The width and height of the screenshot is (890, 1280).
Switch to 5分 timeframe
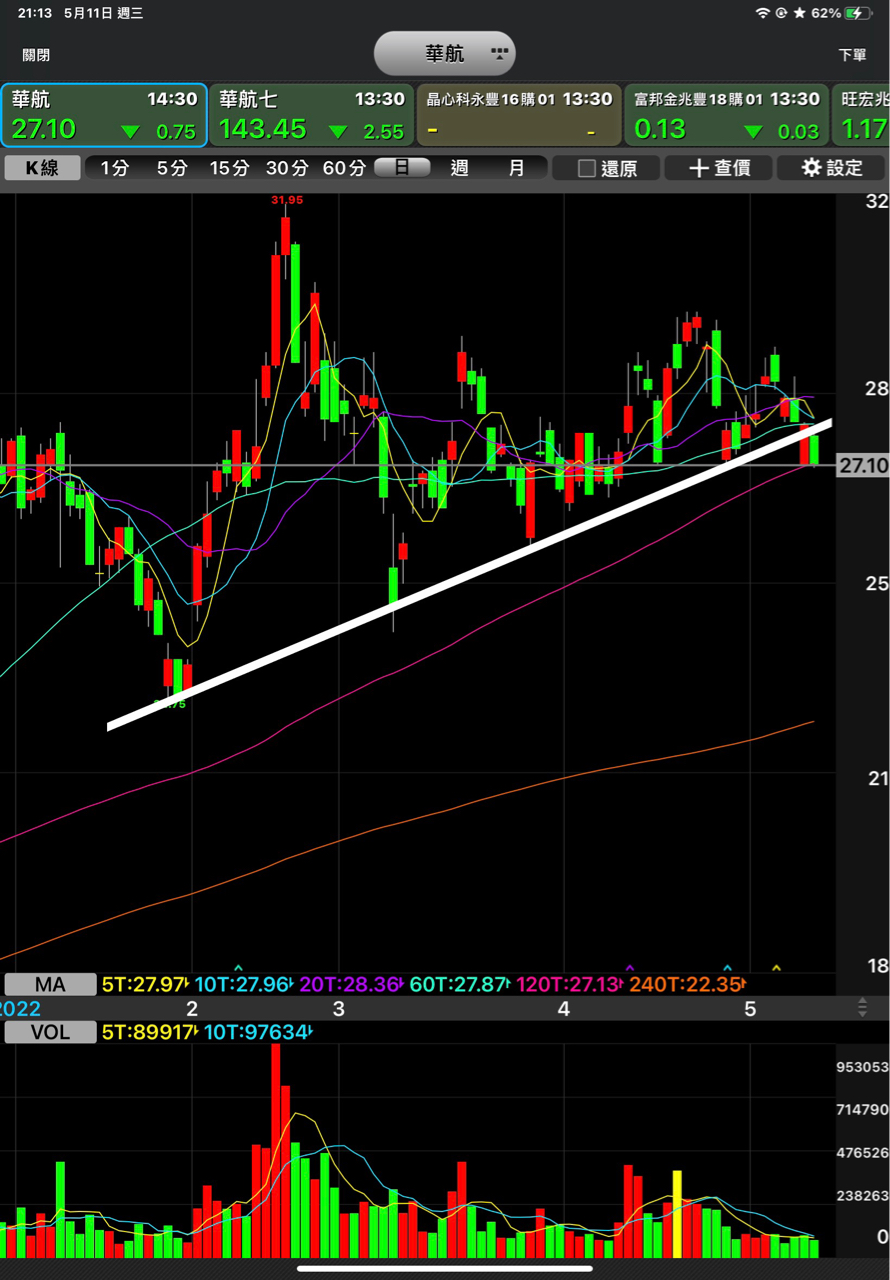pos(171,168)
